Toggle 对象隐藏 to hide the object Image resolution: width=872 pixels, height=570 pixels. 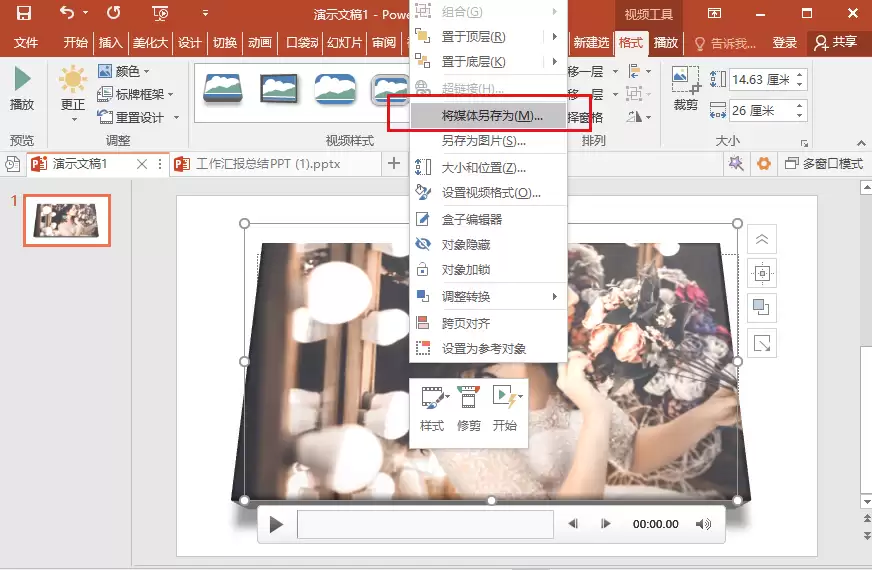pos(466,244)
